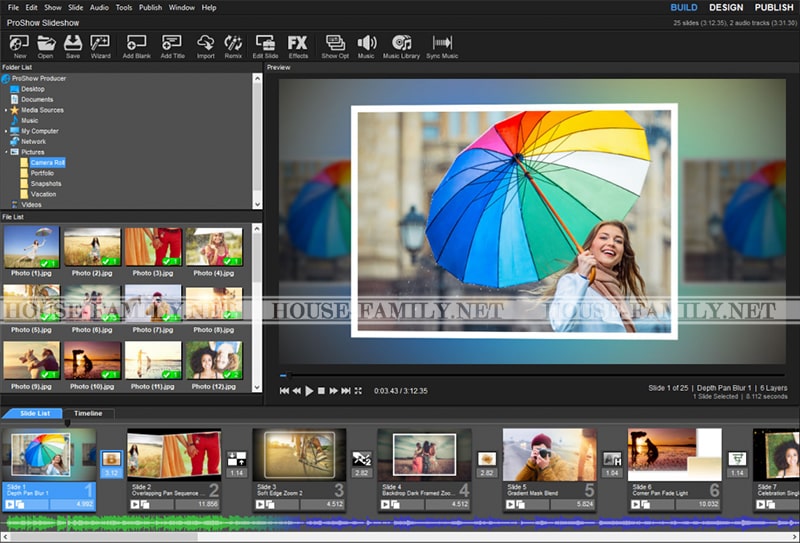This screenshot has width=800, height=543.
Task: Jump to the end of the show
Action: click(x=346, y=391)
